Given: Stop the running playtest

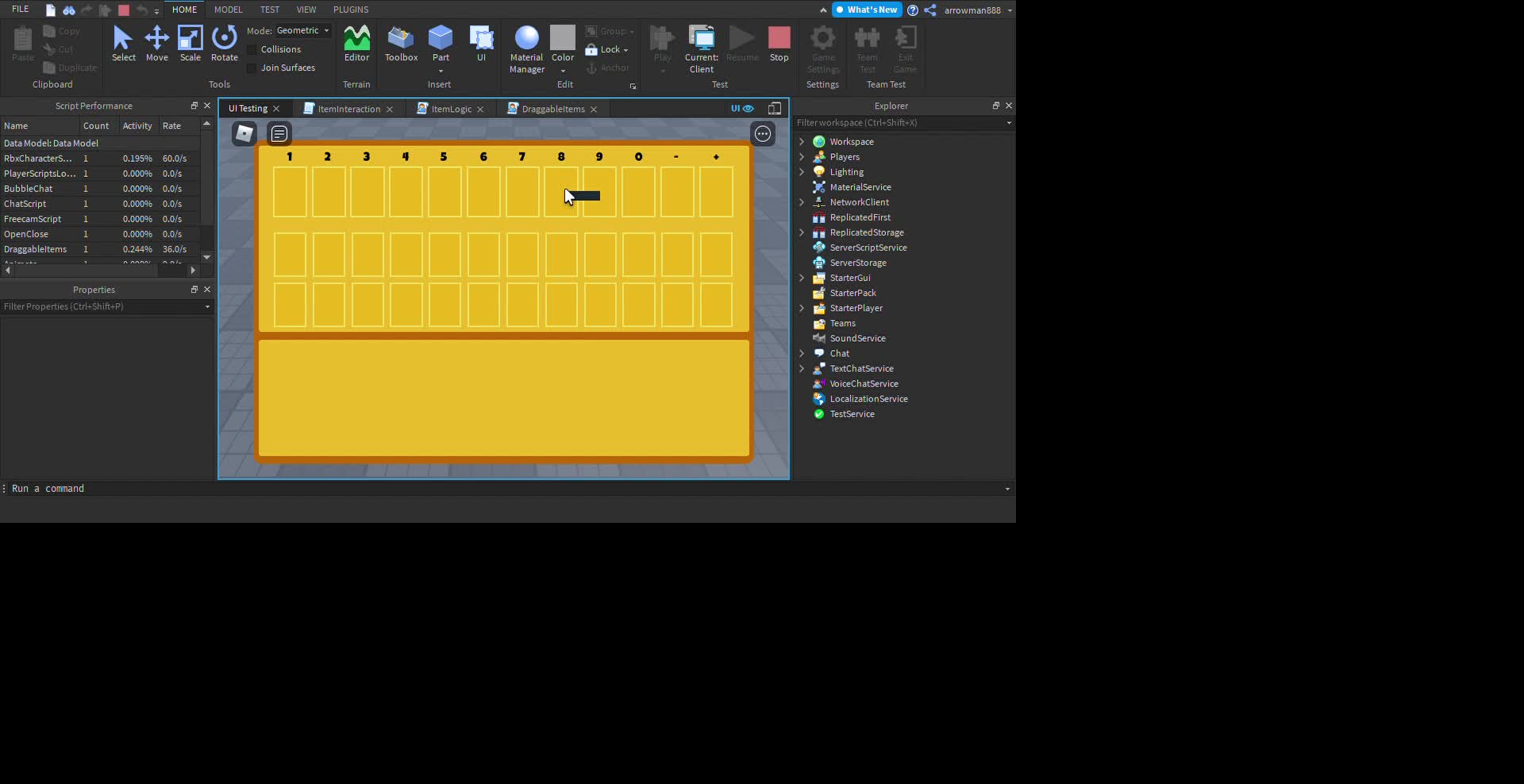Looking at the screenshot, I should [x=779, y=43].
